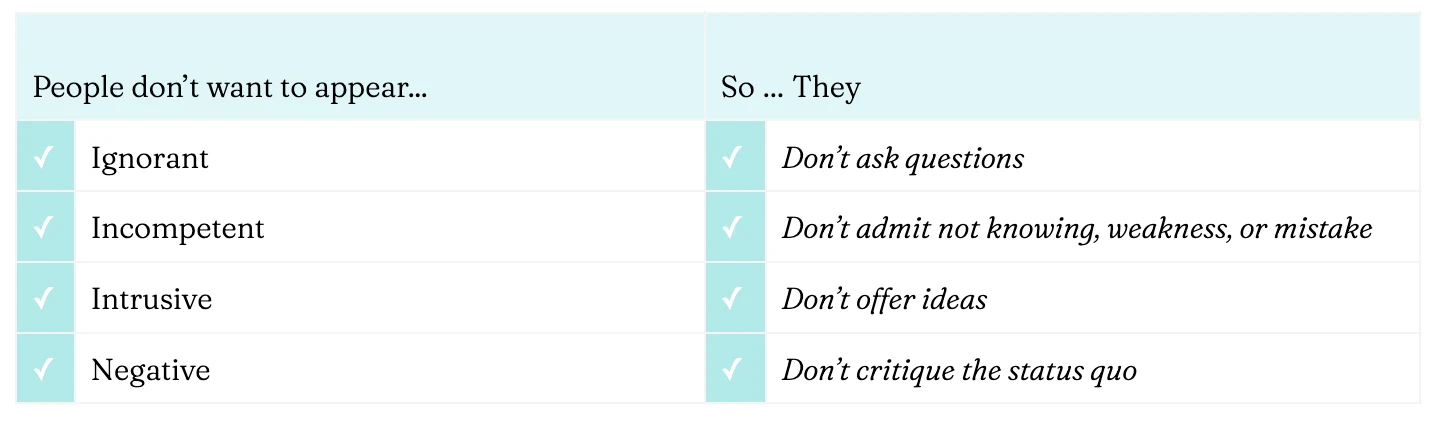This screenshot has height=424, width=1436.
Task: Click the Negative text cell
Action: tap(151, 370)
